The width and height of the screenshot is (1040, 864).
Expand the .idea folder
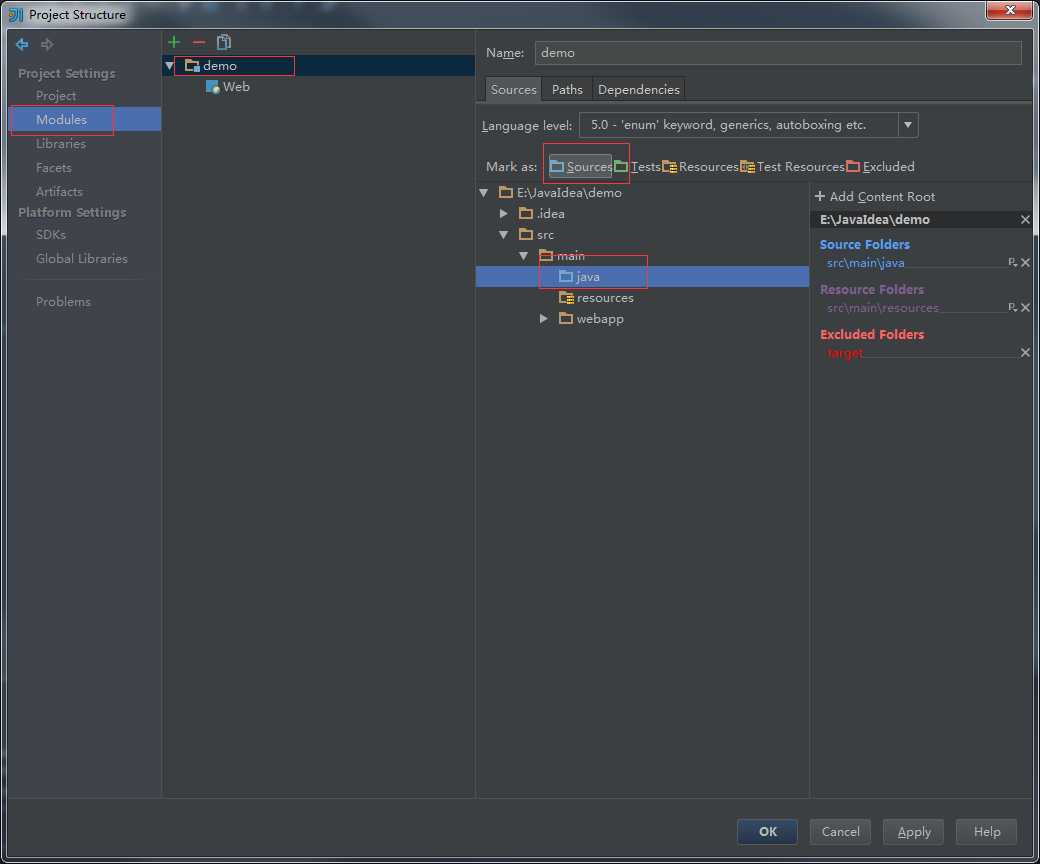[x=503, y=214]
